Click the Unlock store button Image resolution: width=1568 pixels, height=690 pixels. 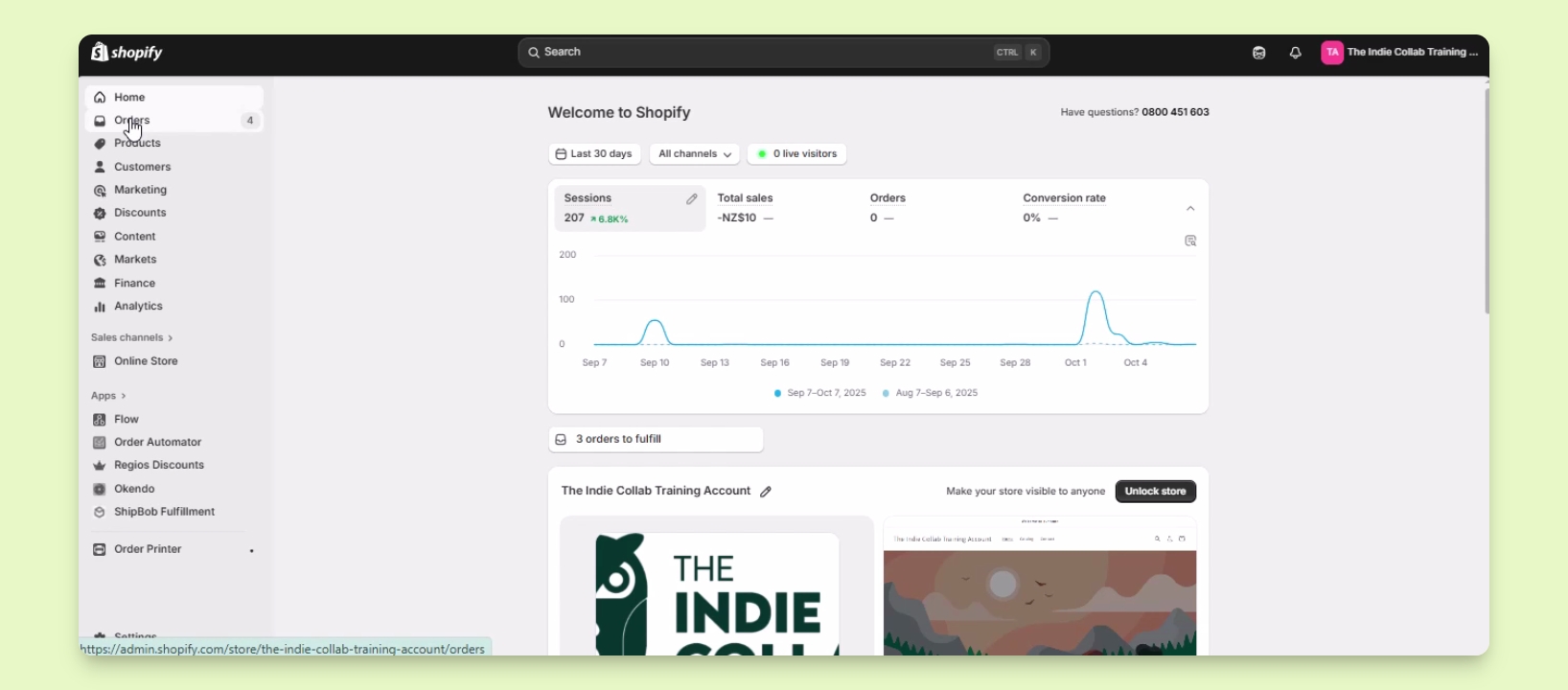(x=1156, y=492)
